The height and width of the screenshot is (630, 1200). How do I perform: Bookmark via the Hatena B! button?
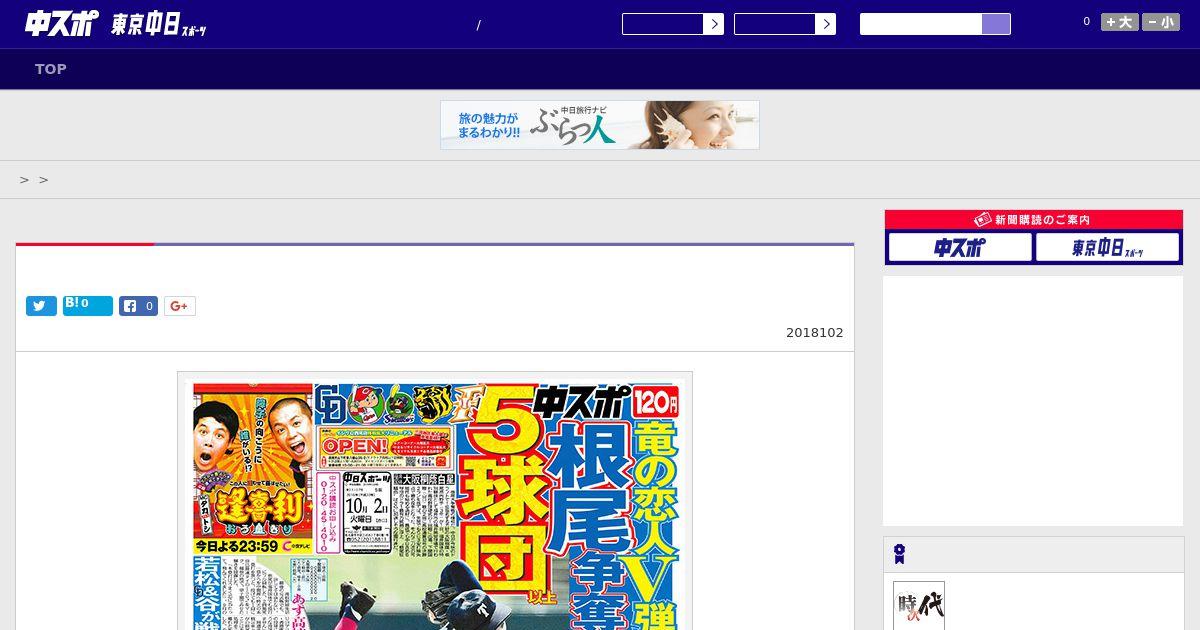(x=88, y=306)
